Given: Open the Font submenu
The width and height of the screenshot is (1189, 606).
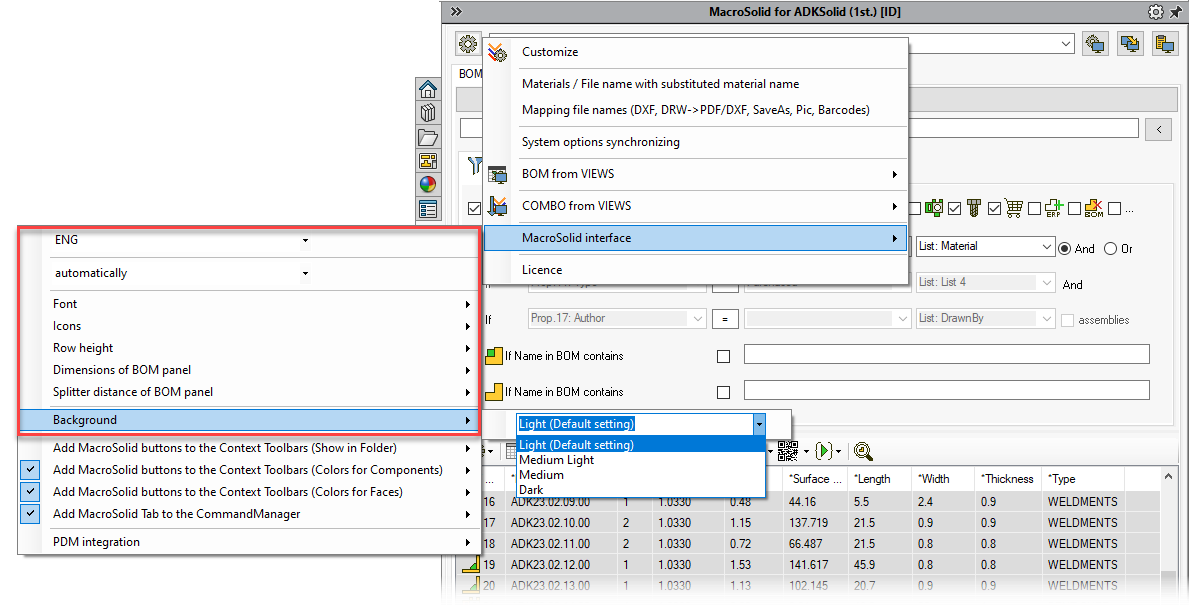Looking at the screenshot, I should tap(249, 304).
